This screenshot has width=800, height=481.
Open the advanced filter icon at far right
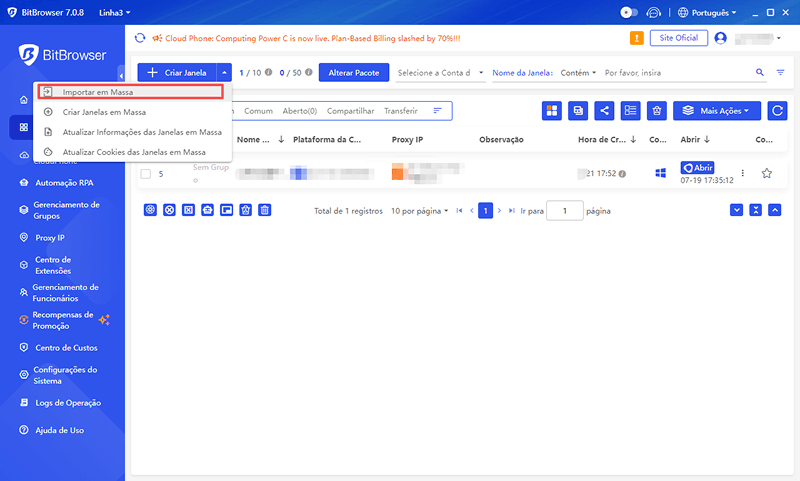coord(779,73)
